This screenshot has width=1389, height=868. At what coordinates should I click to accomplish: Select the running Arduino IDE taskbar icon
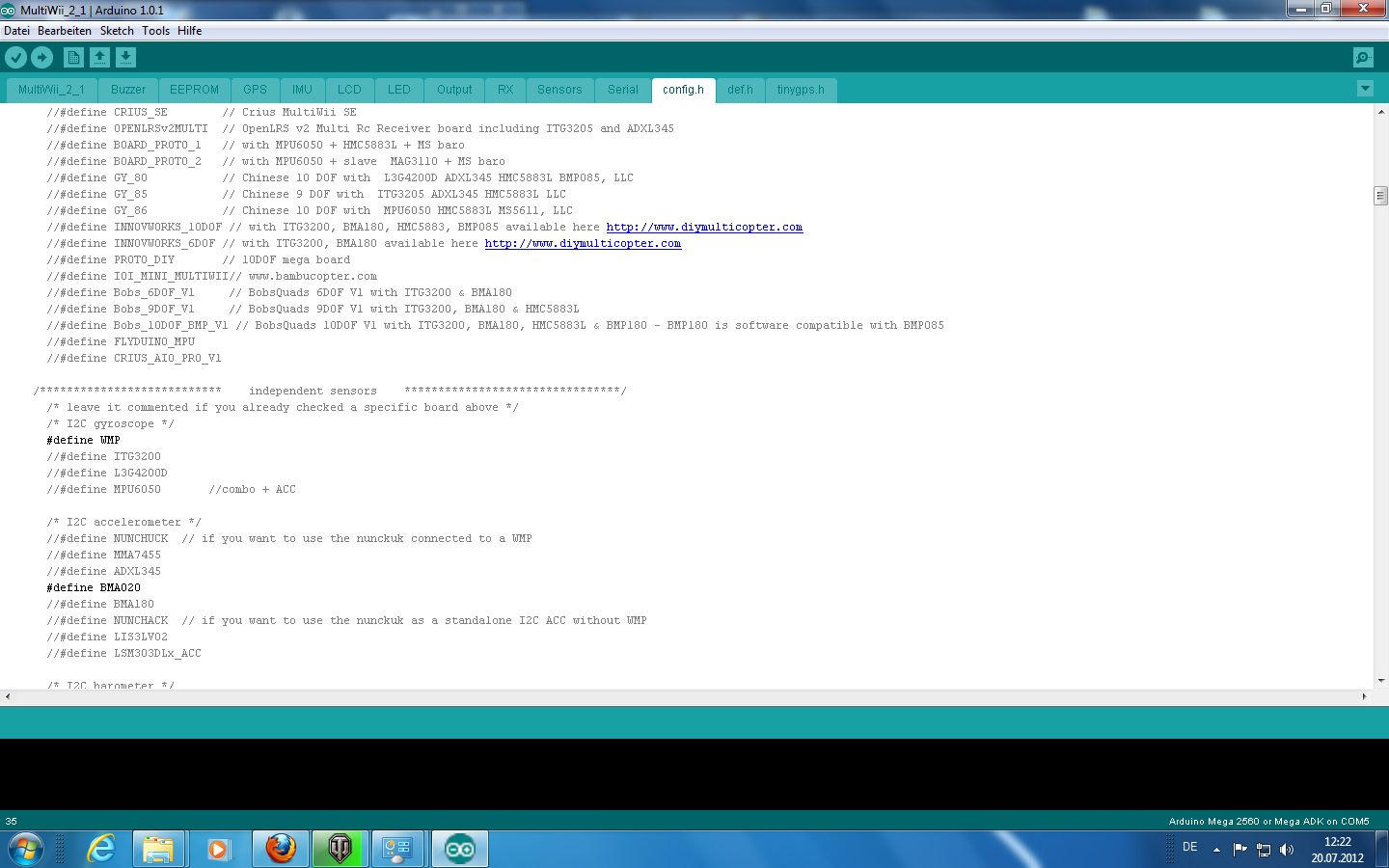pos(459,850)
